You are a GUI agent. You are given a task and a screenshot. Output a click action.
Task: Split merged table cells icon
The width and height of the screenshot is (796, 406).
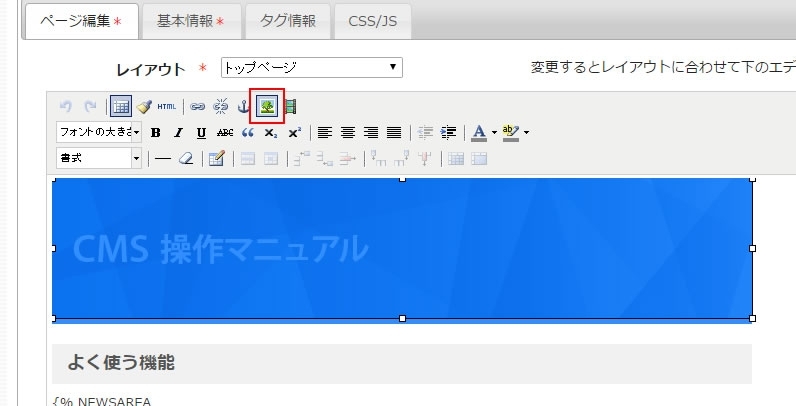point(456,159)
